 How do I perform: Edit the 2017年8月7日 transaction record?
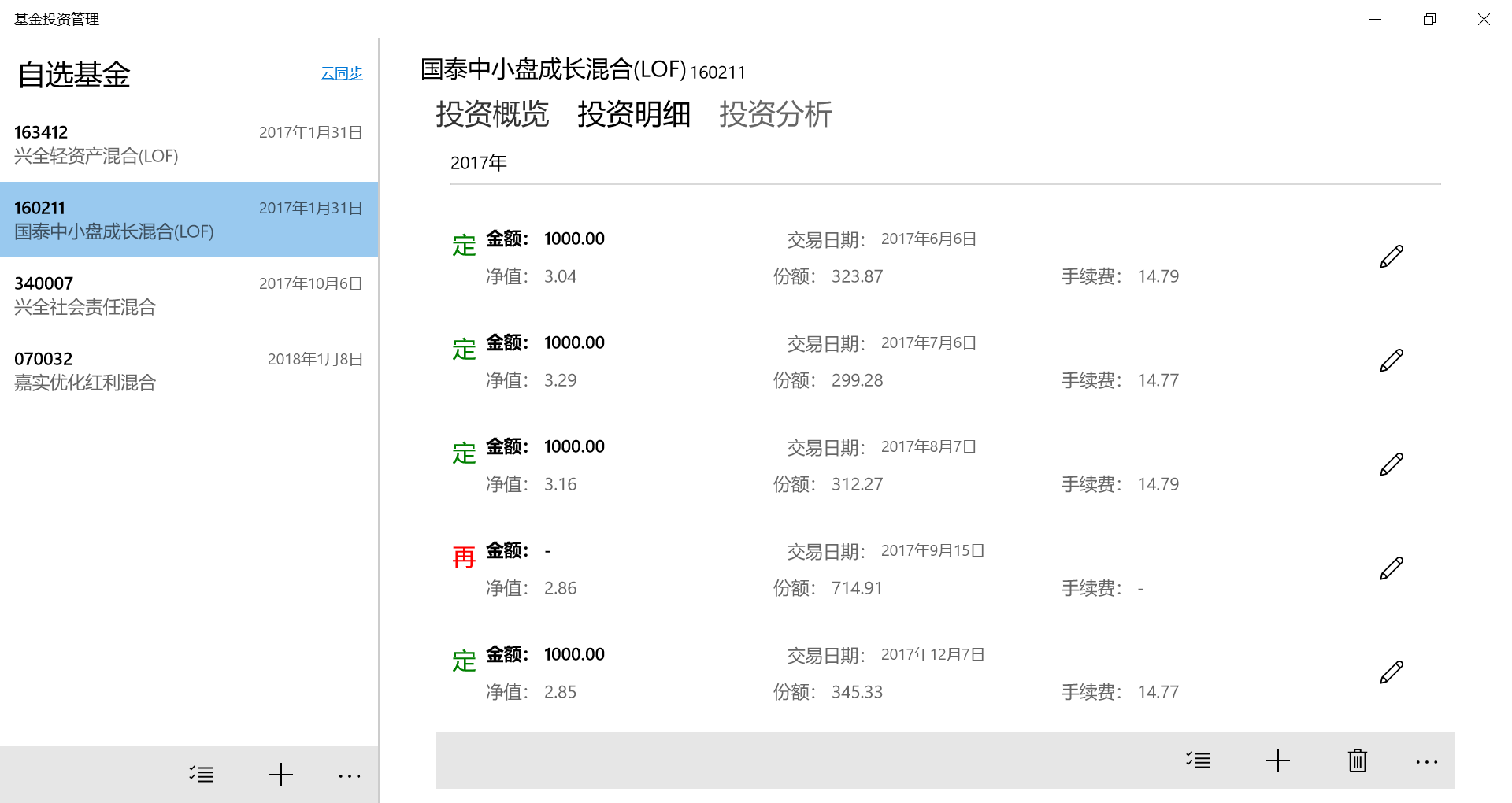[x=1392, y=463]
